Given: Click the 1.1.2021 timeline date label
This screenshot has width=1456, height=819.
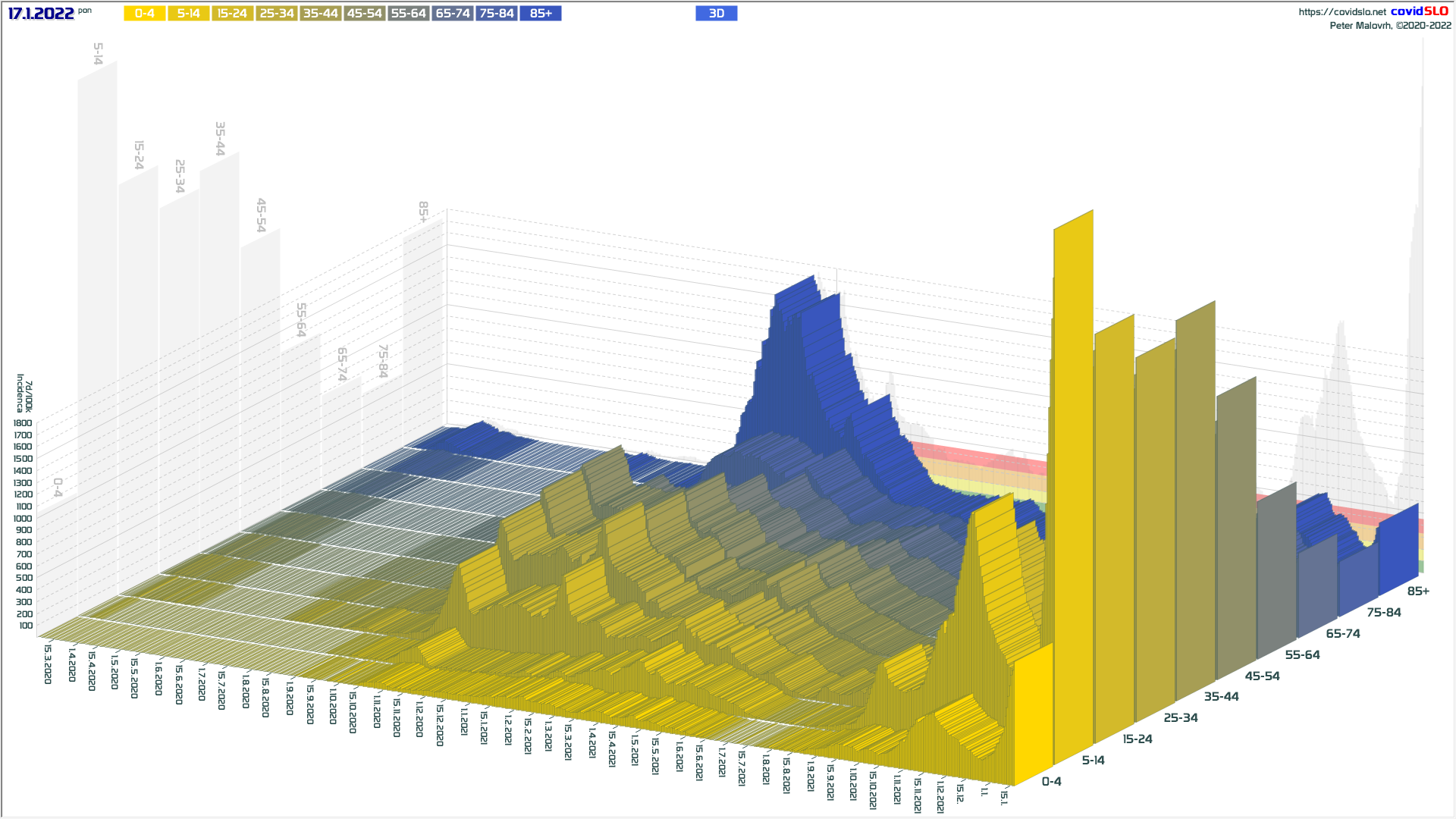Looking at the screenshot, I should pyautogui.click(x=464, y=722).
